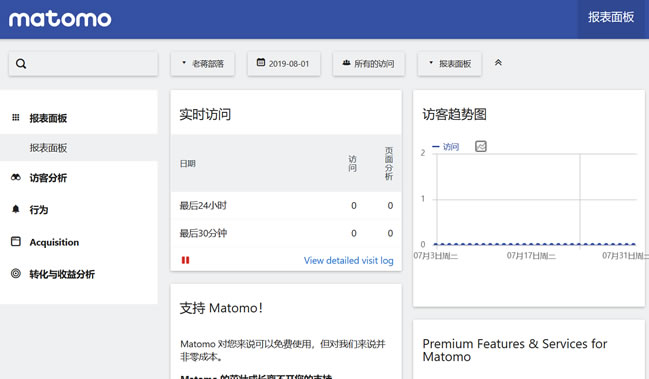649x379 pixels.
Task: Collapse the top controls with double chevron
Action: 498,62
